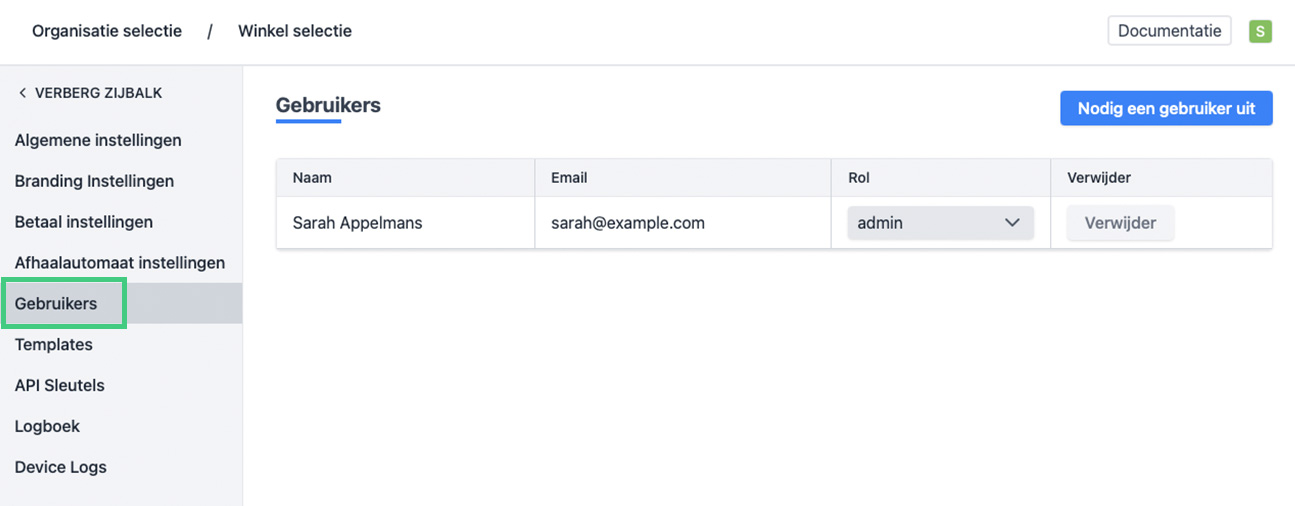View the Logboek page
The height and width of the screenshot is (506, 1295).
[x=48, y=426]
